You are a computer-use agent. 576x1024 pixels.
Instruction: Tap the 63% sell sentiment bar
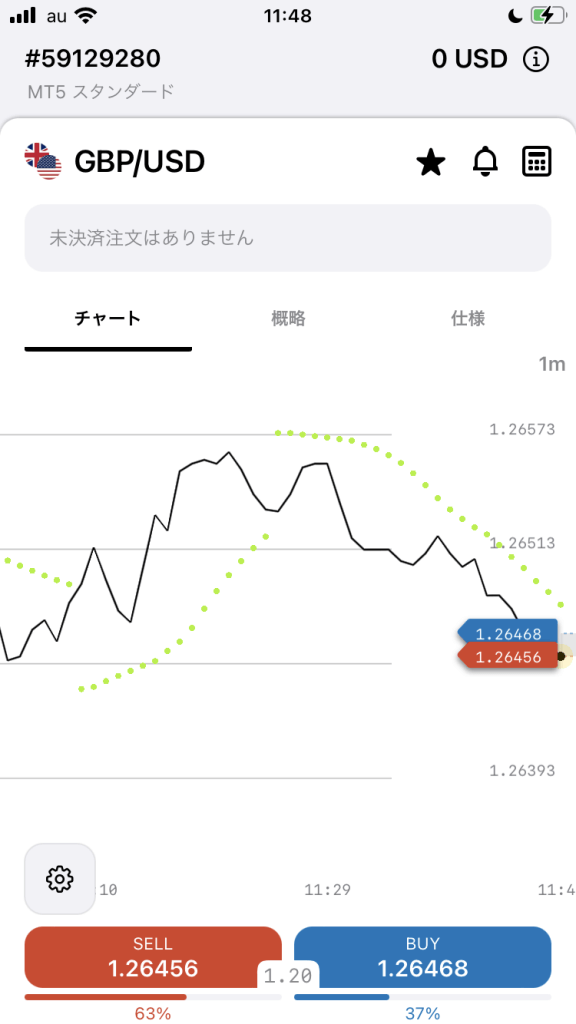(153, 997)
